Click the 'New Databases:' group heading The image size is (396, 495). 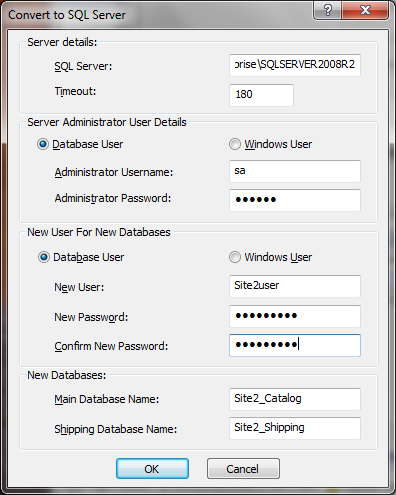[67, 375]
